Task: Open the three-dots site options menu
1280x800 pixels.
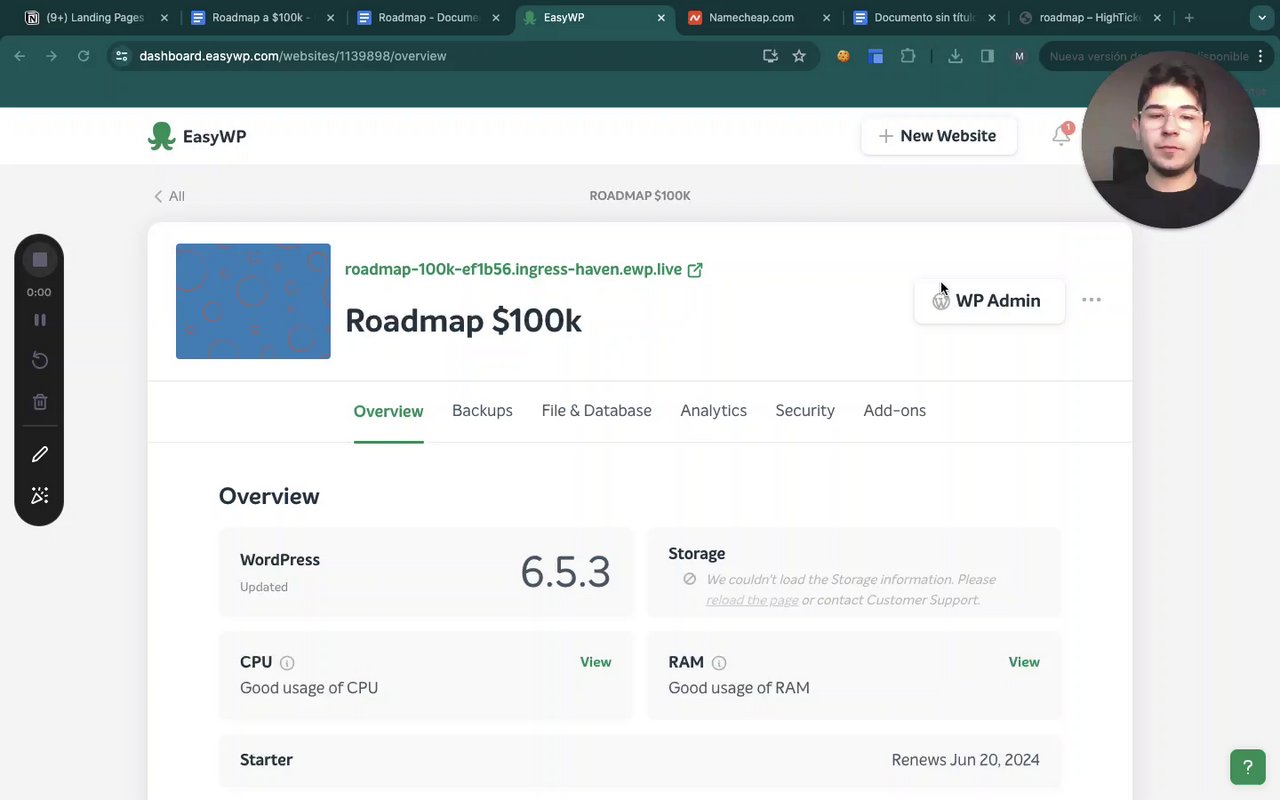Action: coord(1091,300)
